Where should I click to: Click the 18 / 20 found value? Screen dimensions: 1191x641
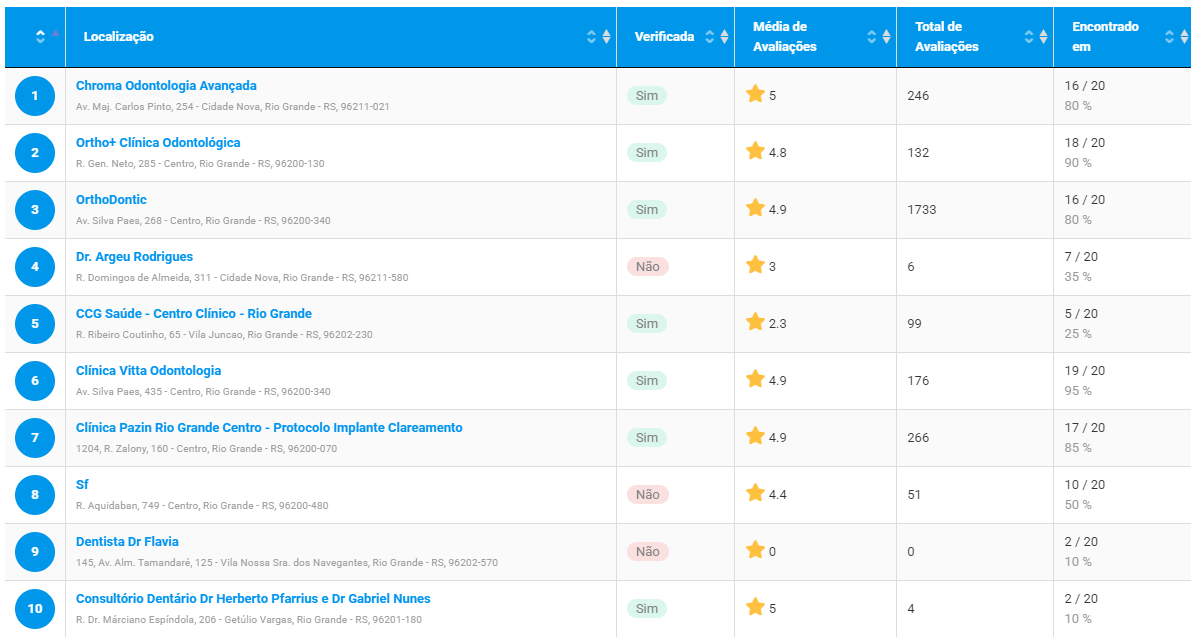coord(1085,143)
